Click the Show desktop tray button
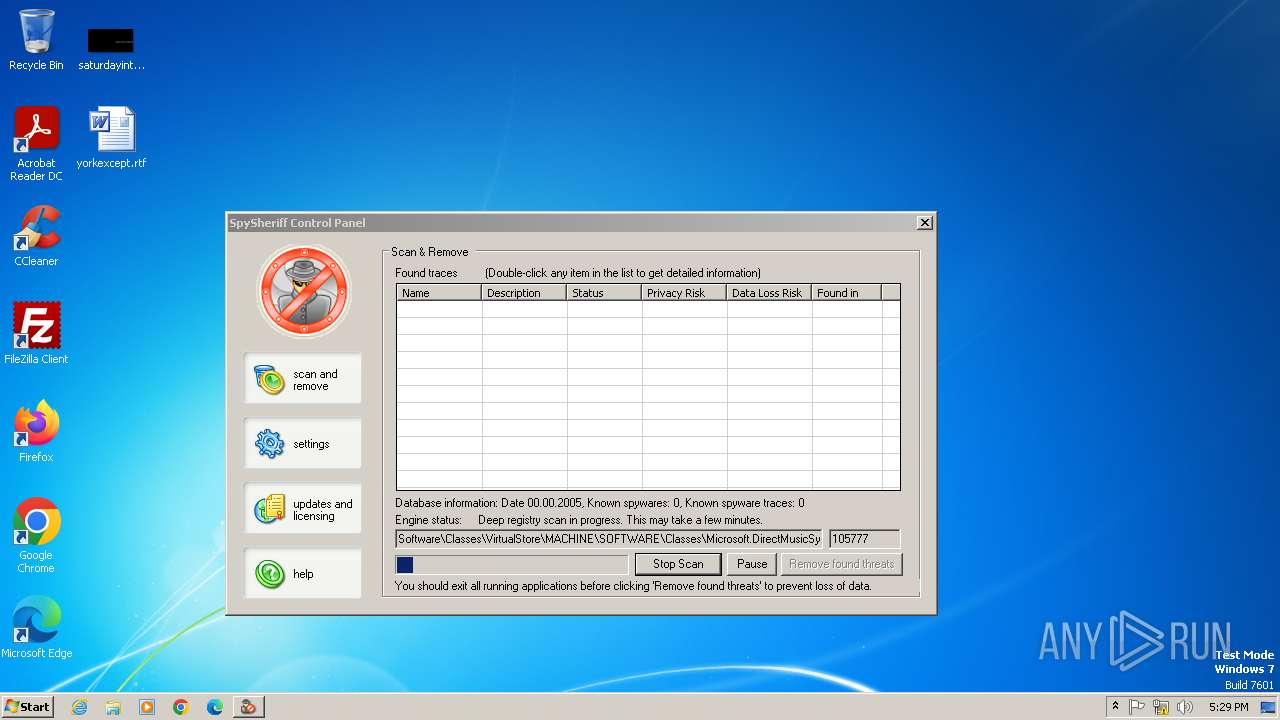 (x=1269, y=707)
